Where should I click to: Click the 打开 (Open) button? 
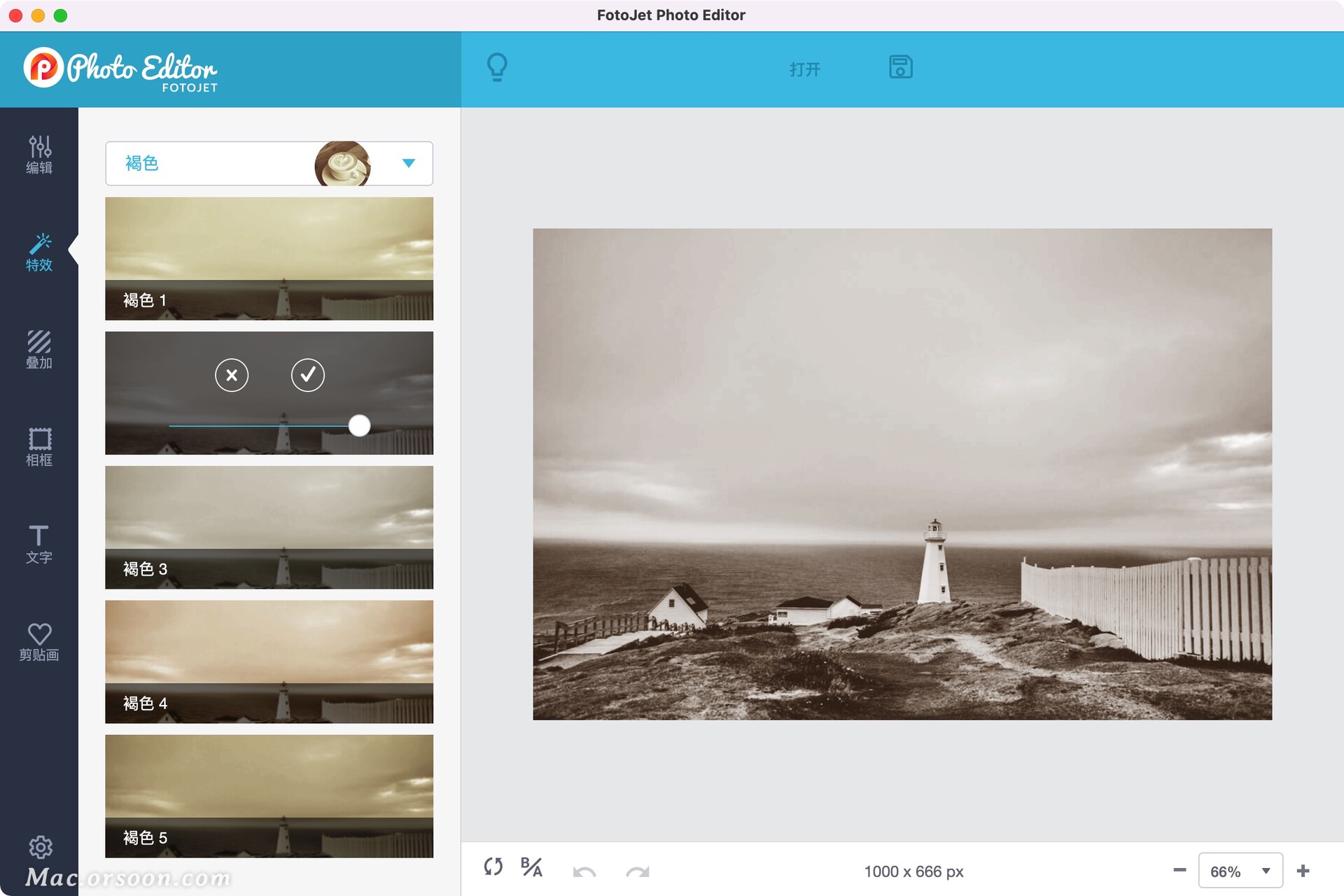tap(805, 69)
